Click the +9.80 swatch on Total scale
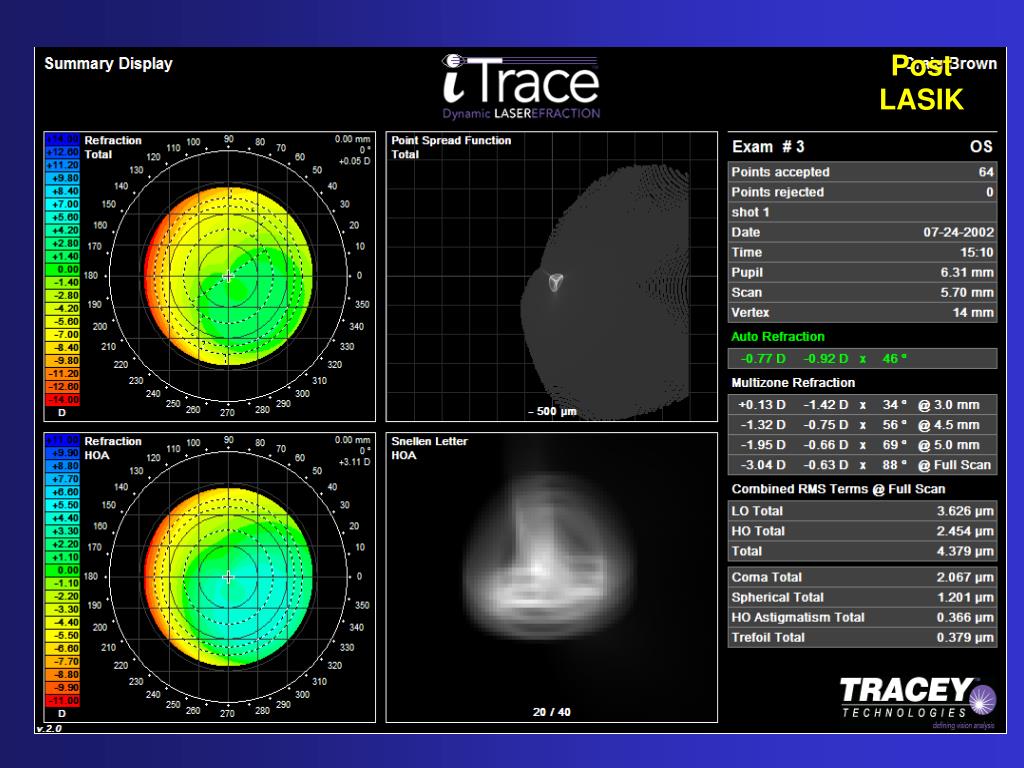 point(62,178)
